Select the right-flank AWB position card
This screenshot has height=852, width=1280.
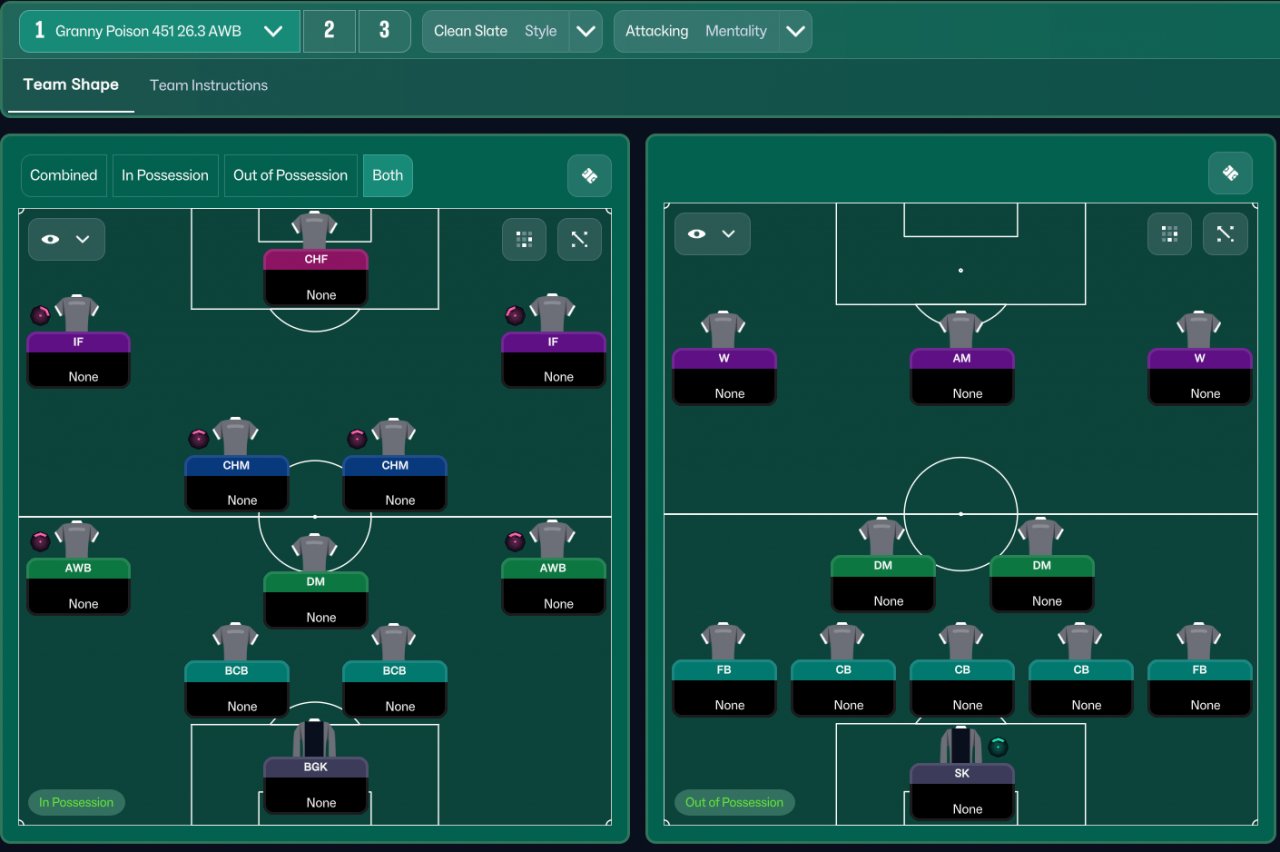[554, 586]
